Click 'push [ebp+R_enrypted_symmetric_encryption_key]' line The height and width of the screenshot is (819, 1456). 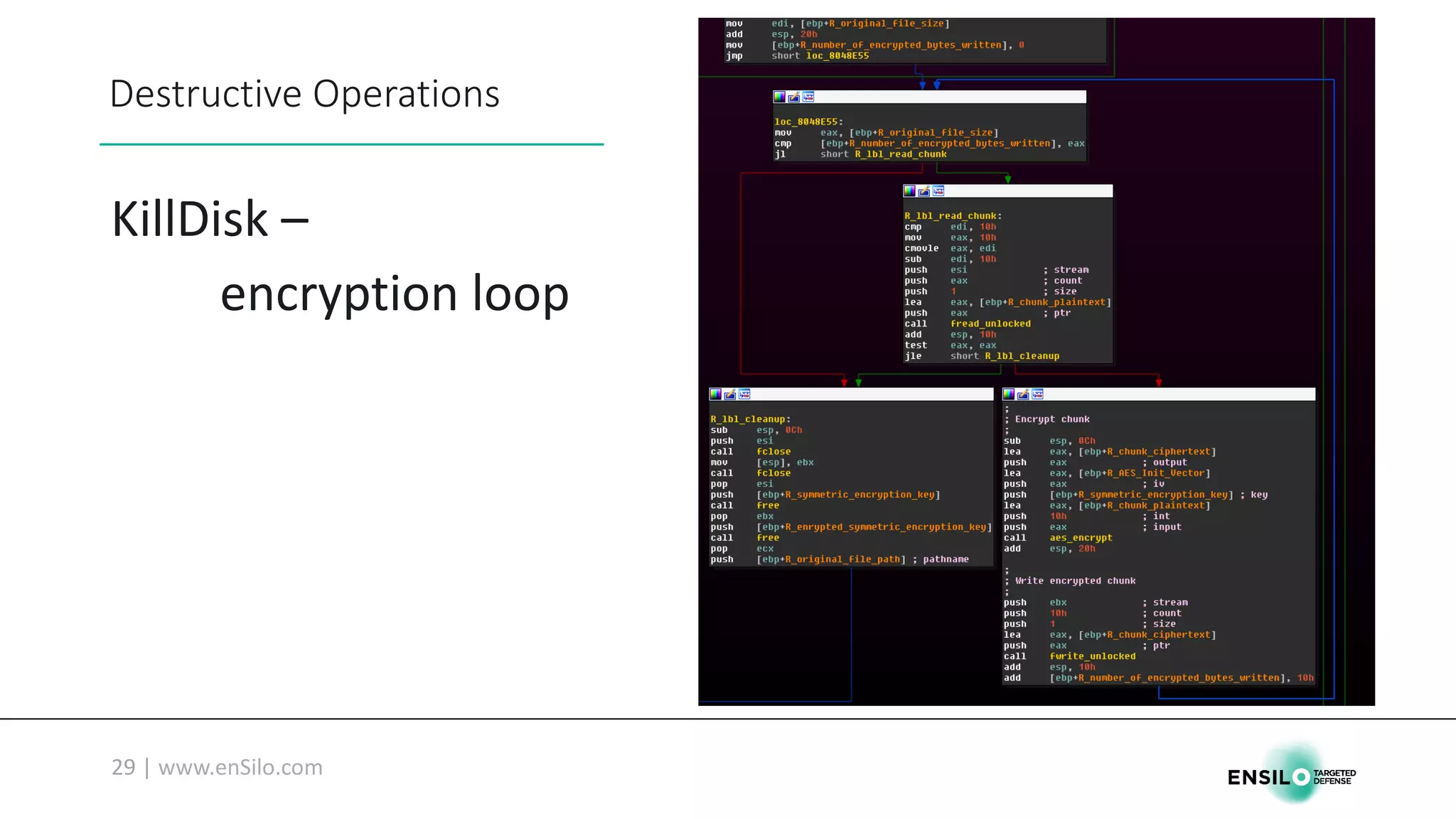[851, 527]
